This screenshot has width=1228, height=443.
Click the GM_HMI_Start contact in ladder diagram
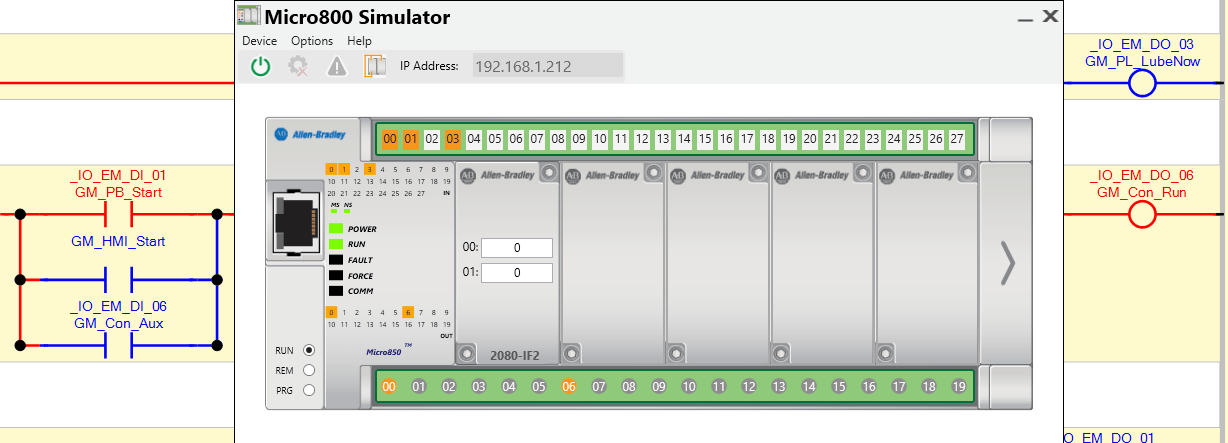coord(119,280)
